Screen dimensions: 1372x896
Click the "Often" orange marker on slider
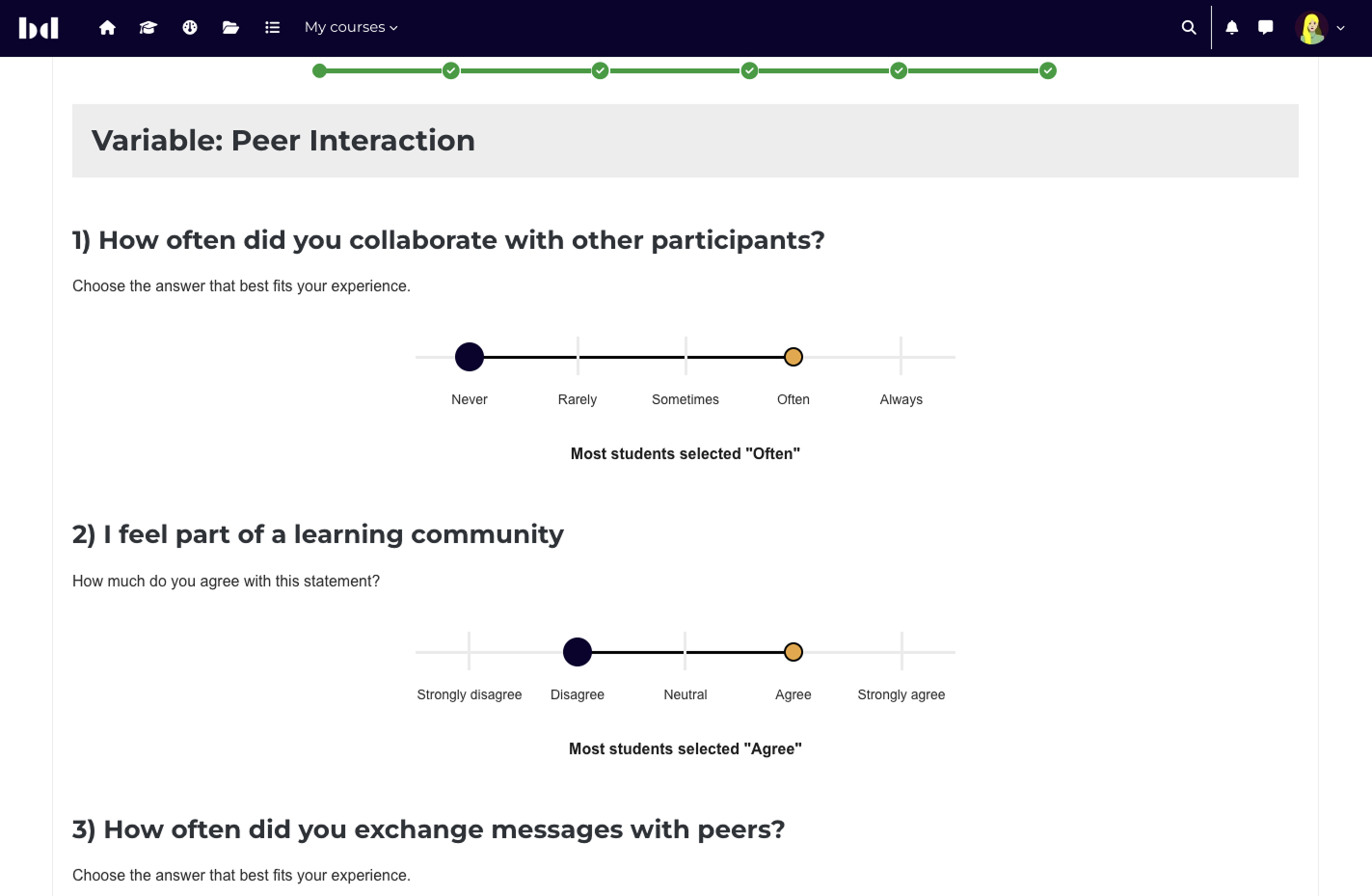[794, 357]
